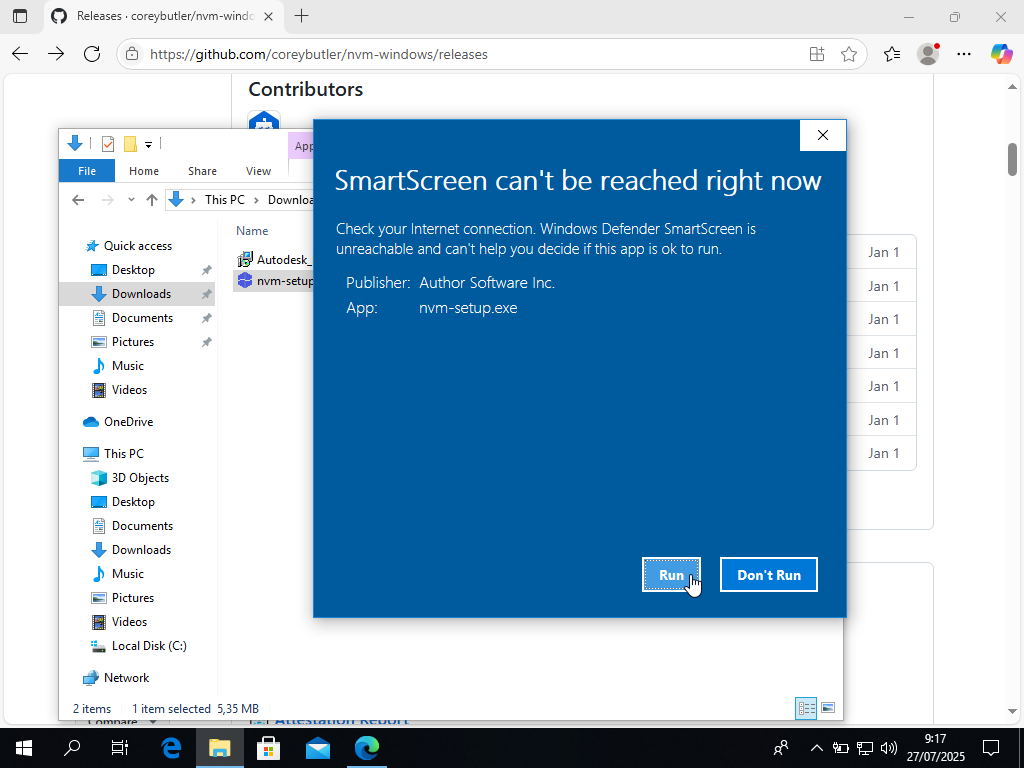Switch Explorer to large icons view
The image size is (1024, 768).
point(828,708)
